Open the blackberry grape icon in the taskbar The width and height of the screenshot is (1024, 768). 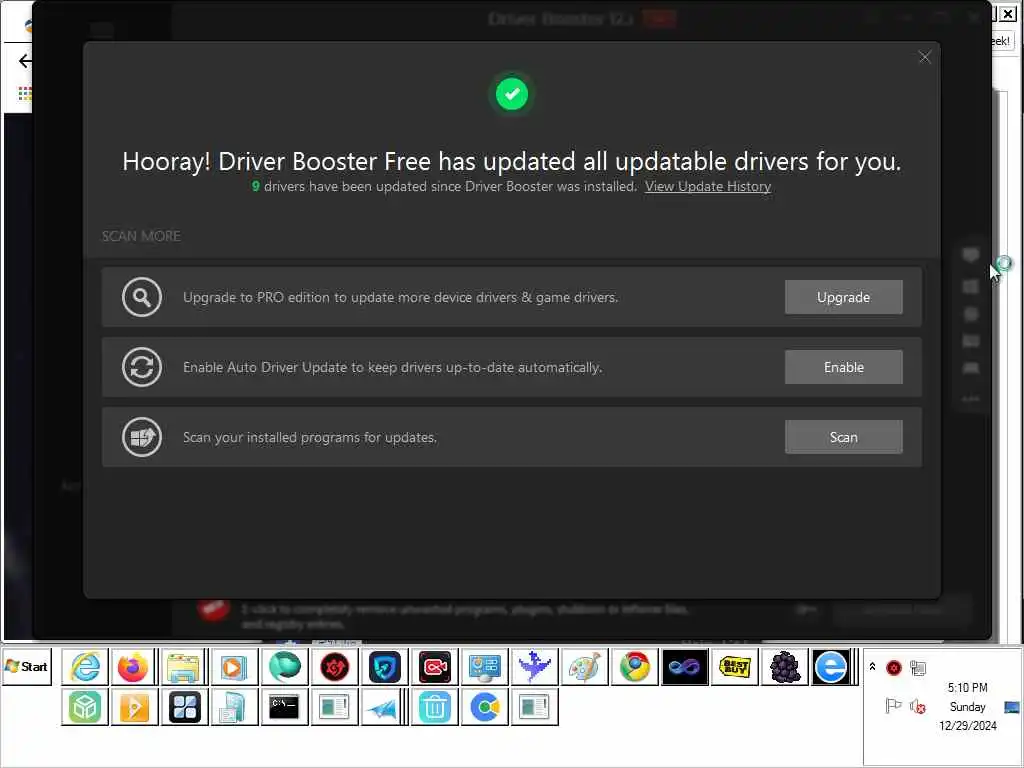click(784, 667)
